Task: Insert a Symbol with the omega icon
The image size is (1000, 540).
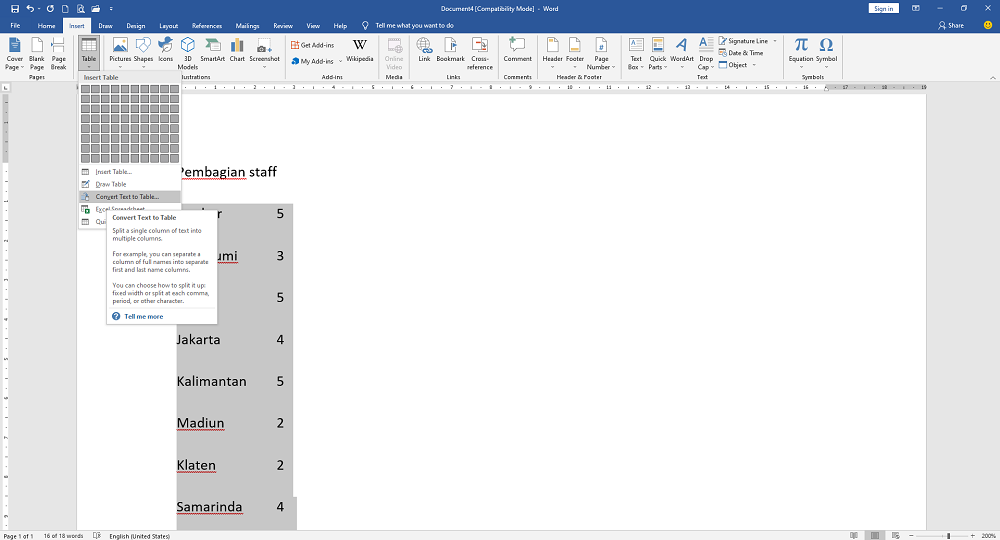Action: point(827,54)
